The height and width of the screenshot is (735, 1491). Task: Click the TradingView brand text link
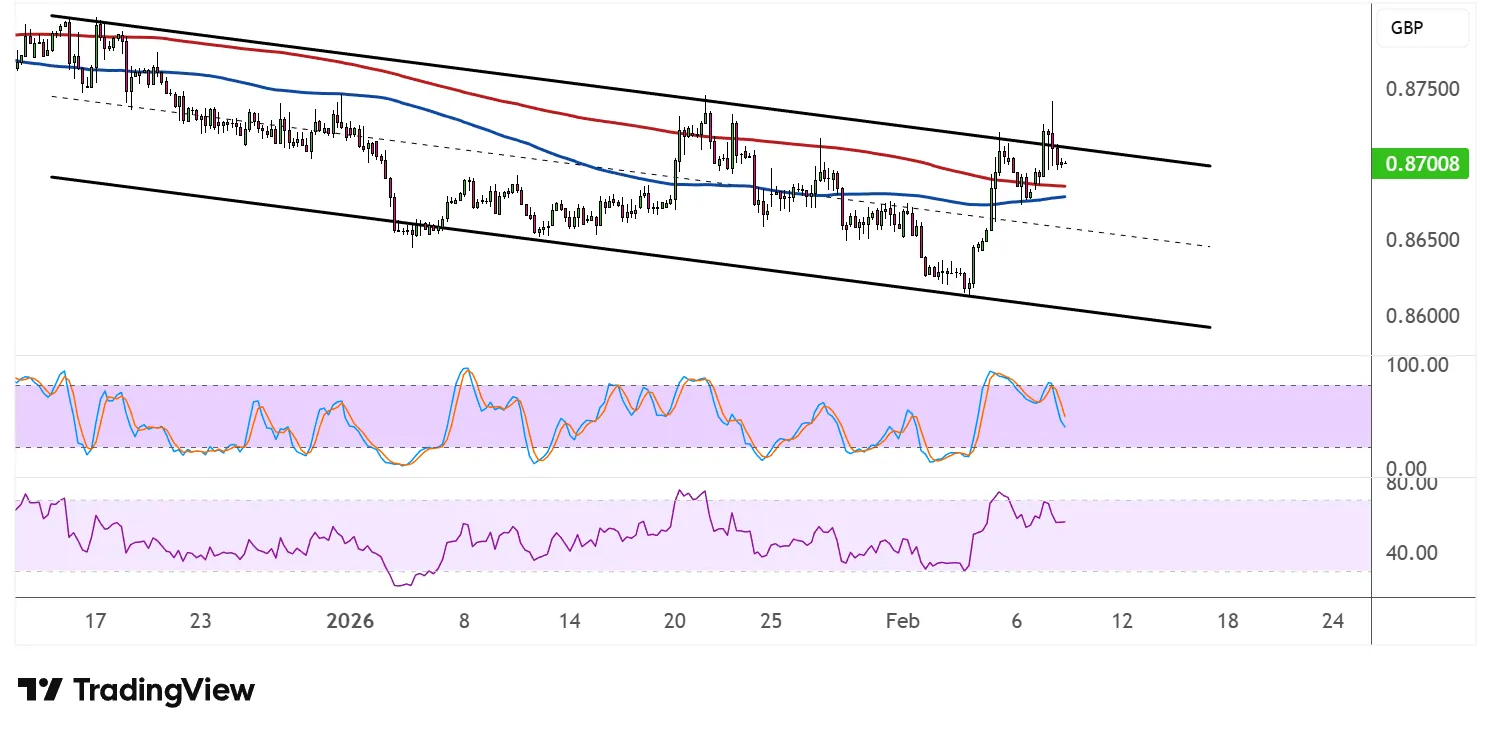[164, 690]
